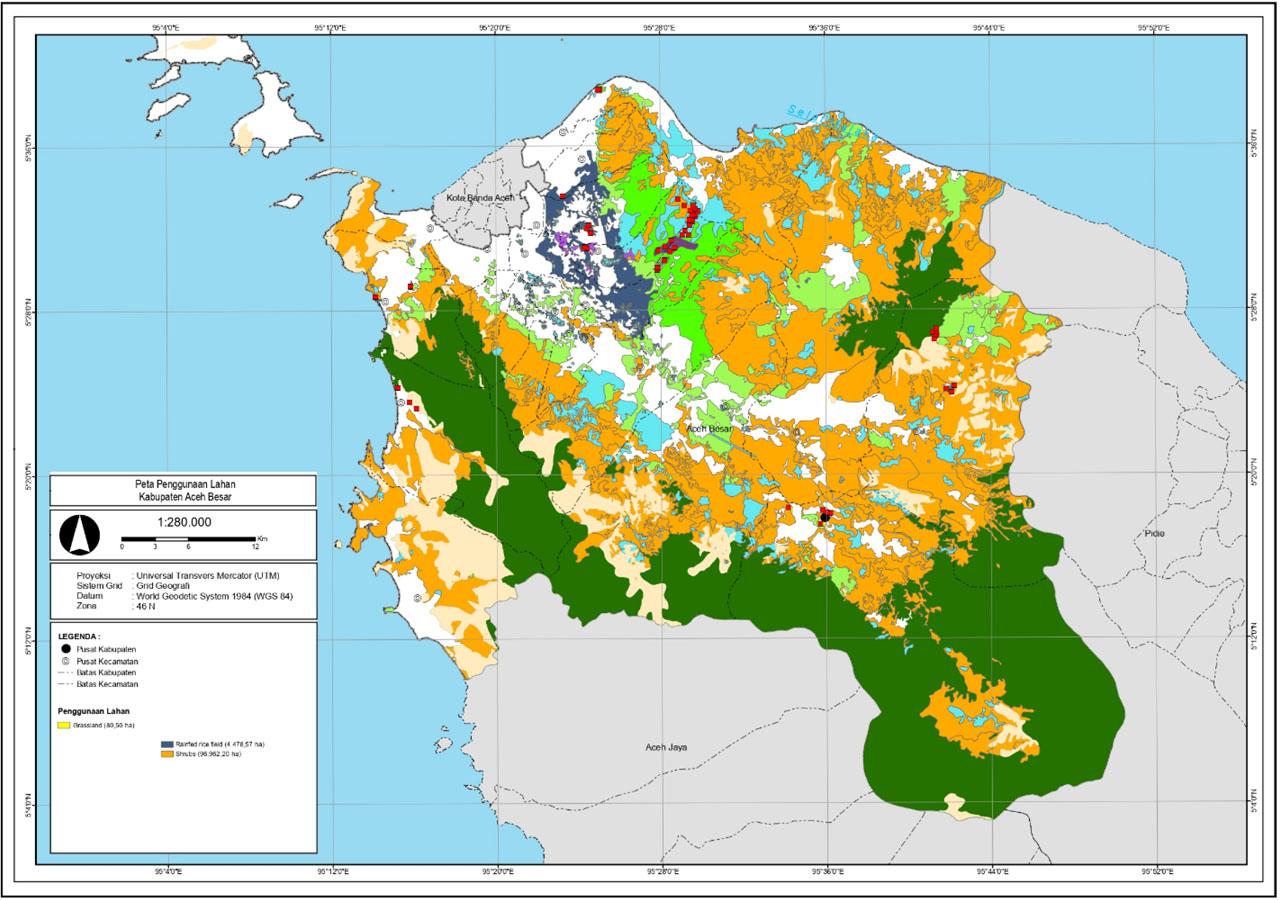Click the Batas Kecamatan line symbol in legend

[x=65, y=685]
